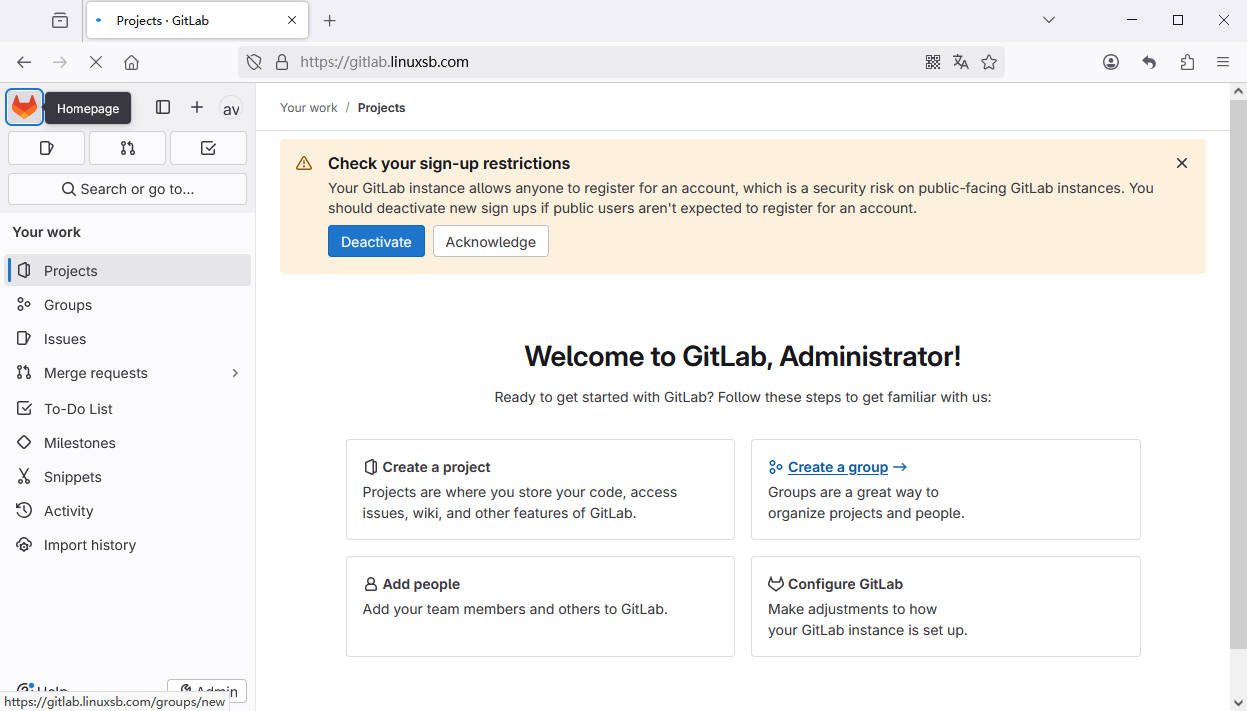
Task: Open the plus create new menu
Action: point(197,107)
